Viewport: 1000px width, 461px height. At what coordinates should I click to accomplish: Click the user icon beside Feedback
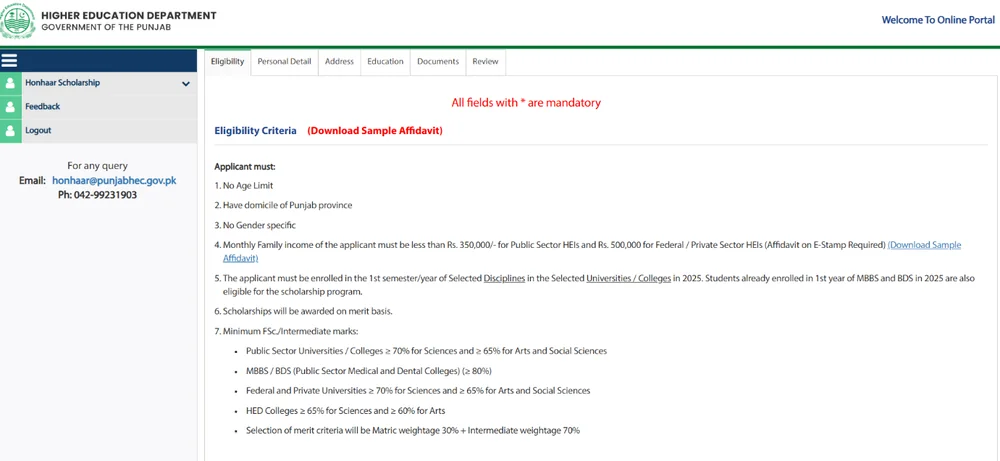(10, 107)
